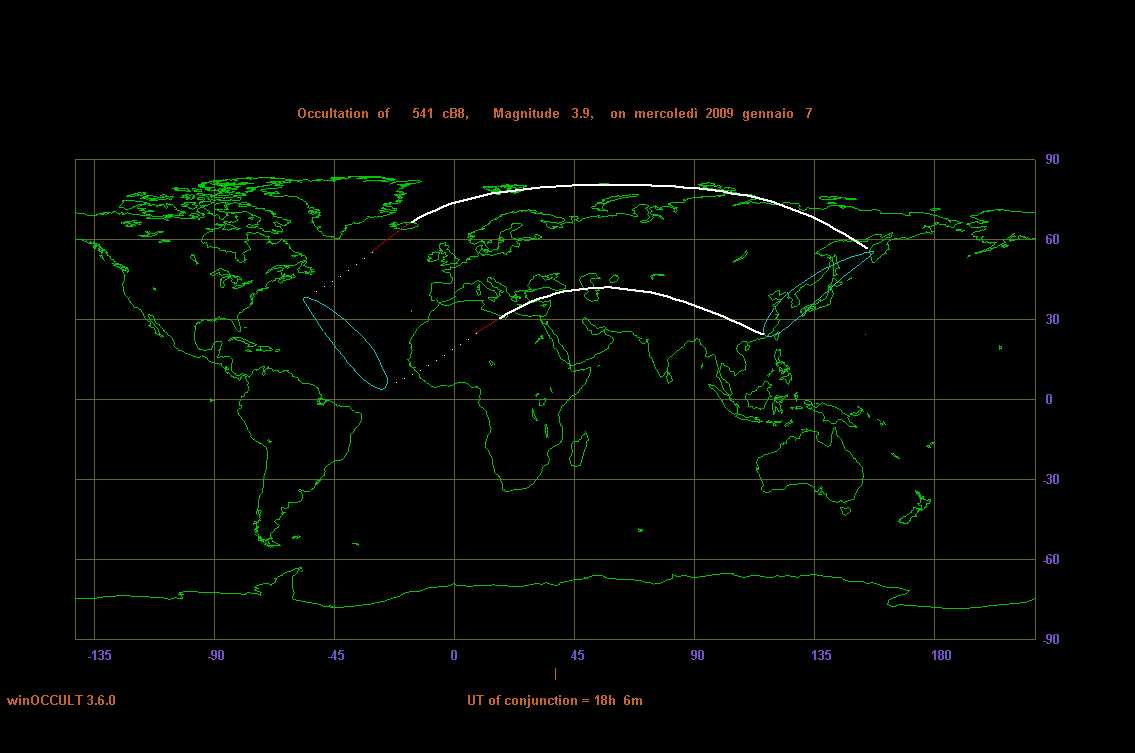Click the longitude label -45 on bottom axis

tap(336, 655)
